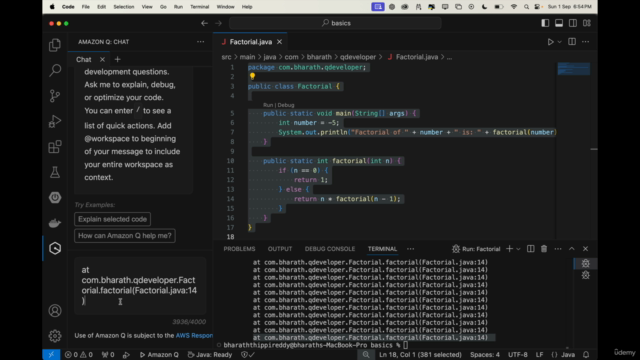
Task: Click the qdeveloper breadcrumb segment
Action: tap(358, 57)
